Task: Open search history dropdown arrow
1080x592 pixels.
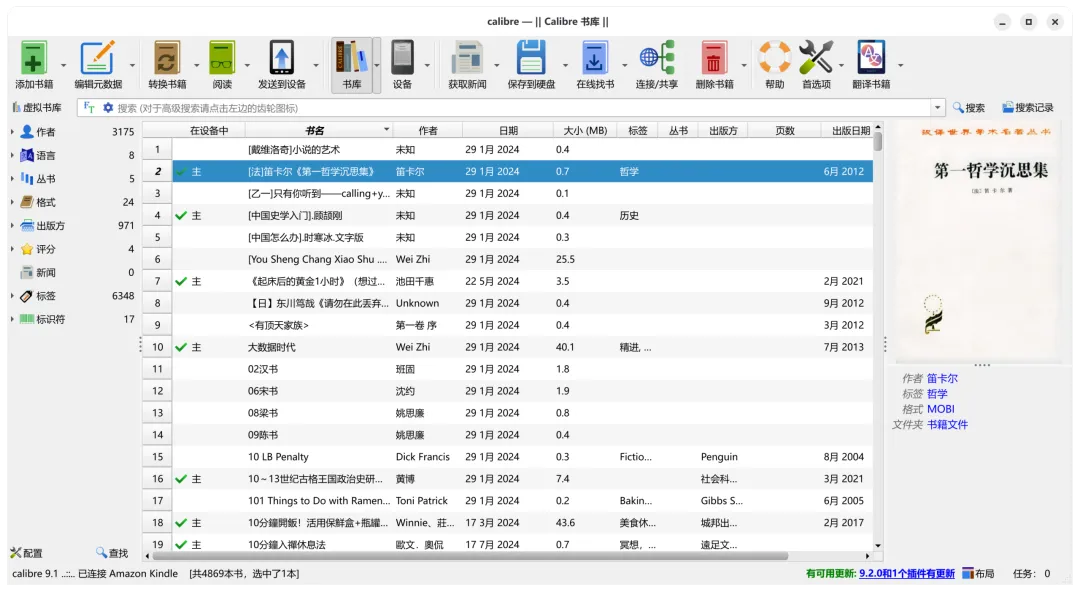Action: 937,108
